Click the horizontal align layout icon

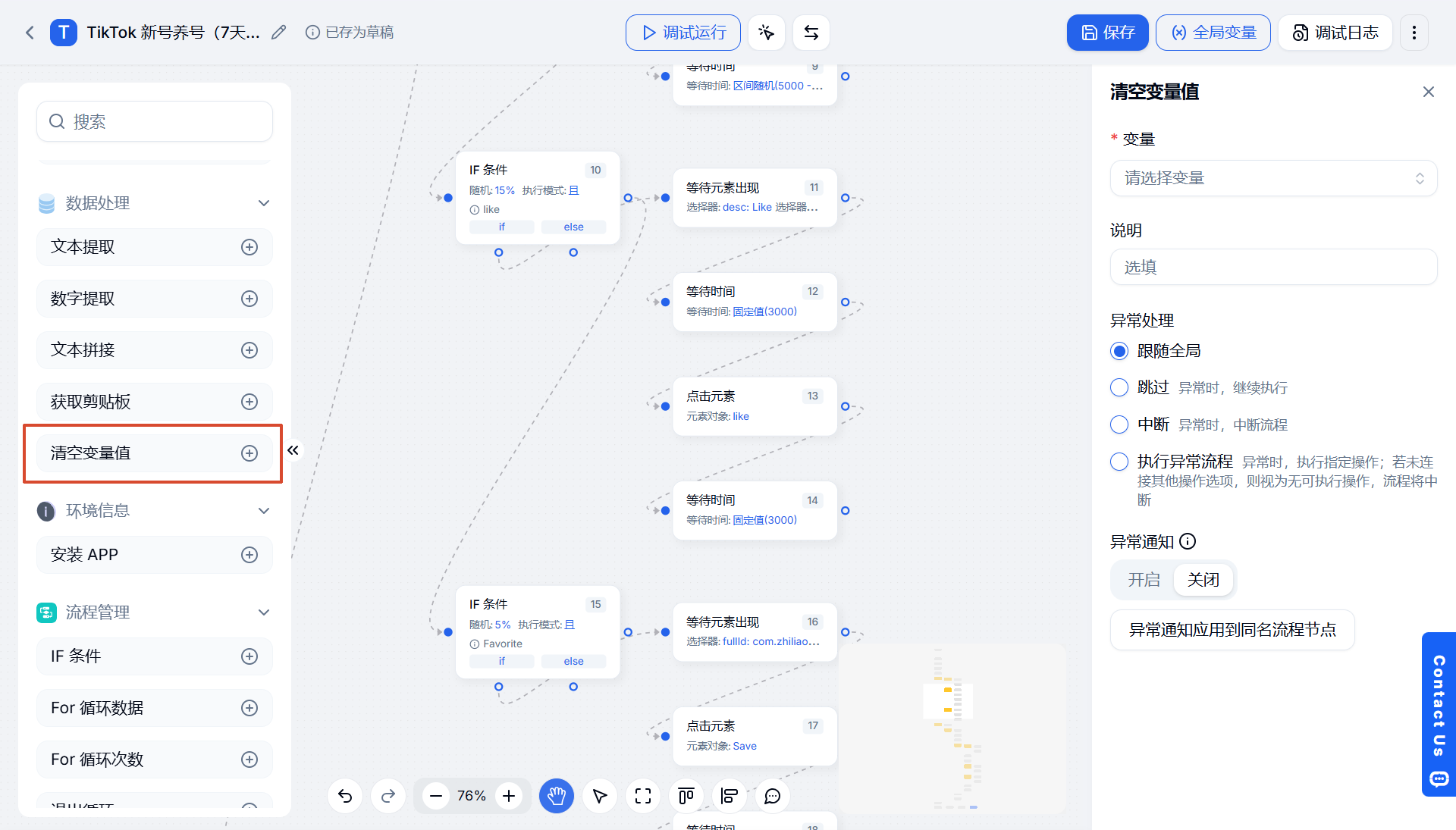click(730, 796)
